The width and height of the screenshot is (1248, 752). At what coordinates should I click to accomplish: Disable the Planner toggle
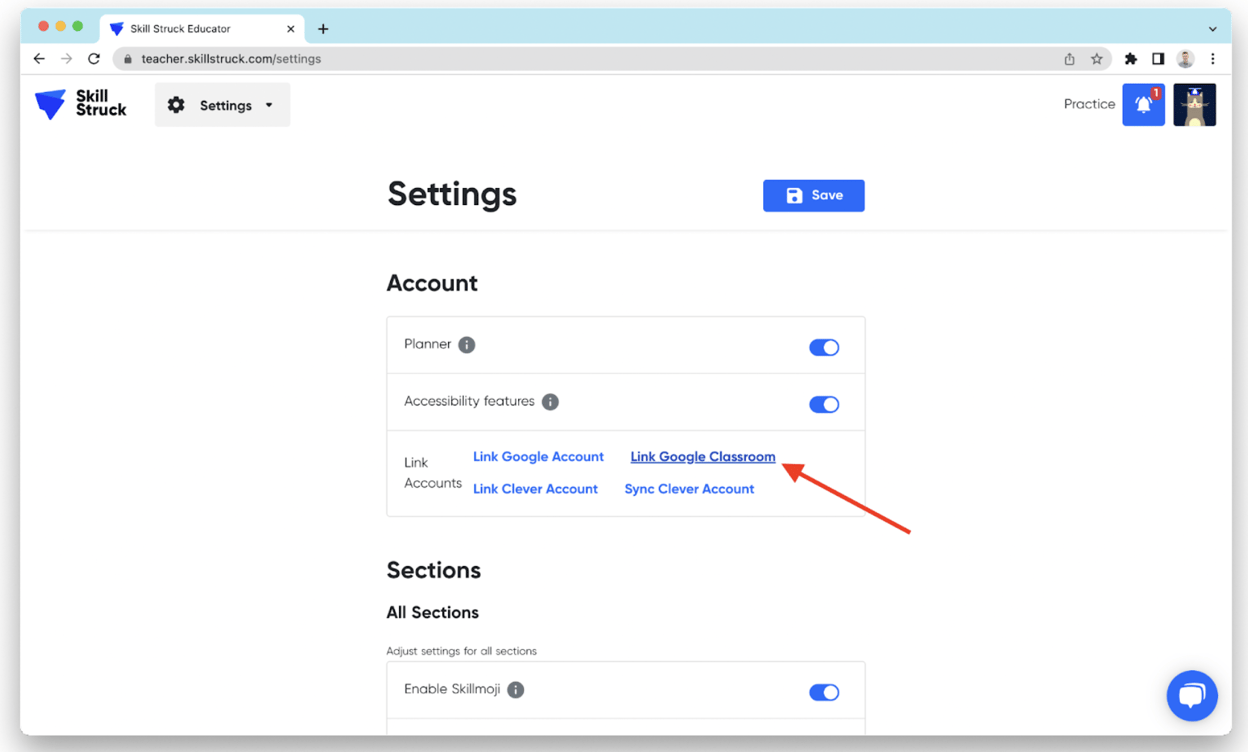coord(824,346)
